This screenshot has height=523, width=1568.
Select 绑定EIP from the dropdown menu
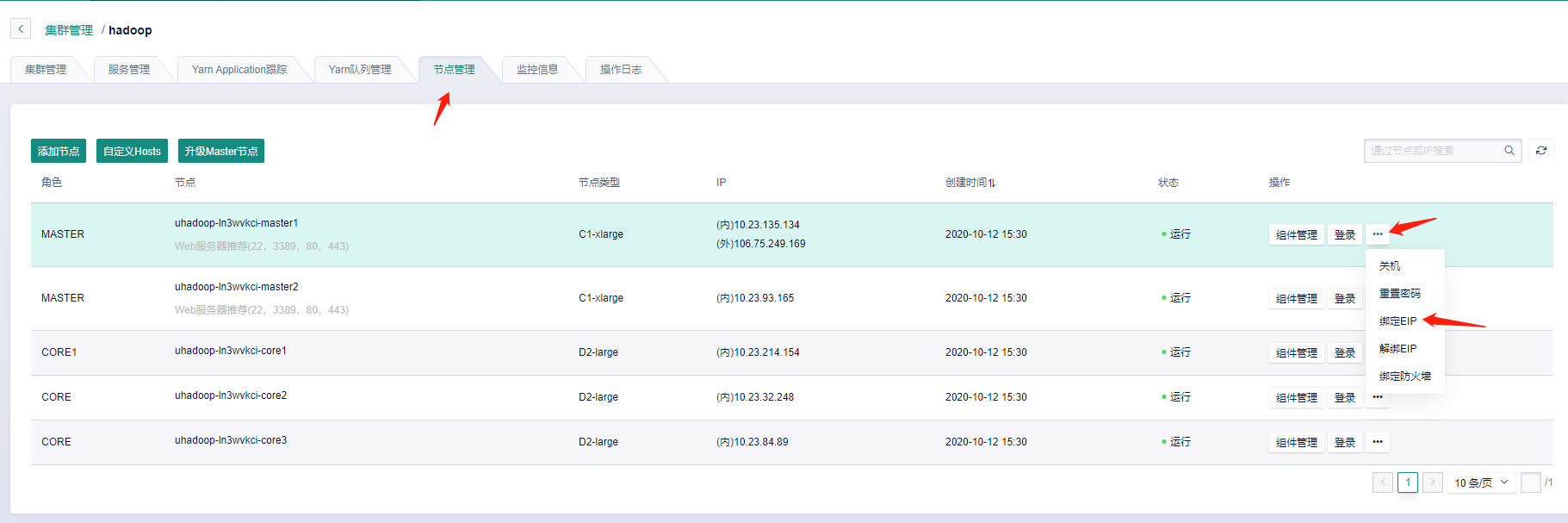tap(1398, 321)
